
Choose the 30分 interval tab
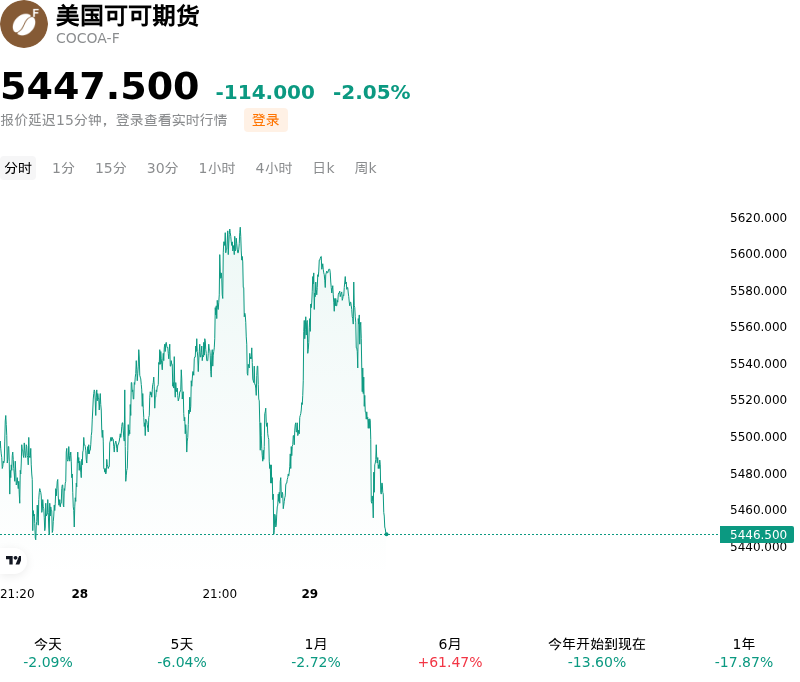click(162, 168)
